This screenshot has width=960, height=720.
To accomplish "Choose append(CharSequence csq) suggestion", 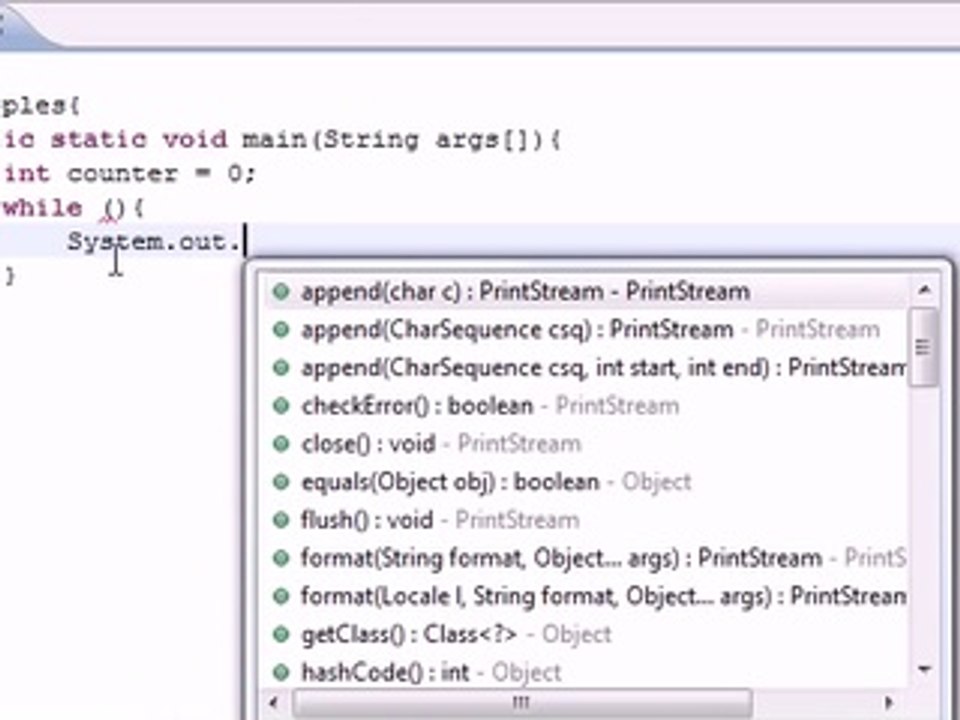I will pyautogui.click(x=587, y=329).
